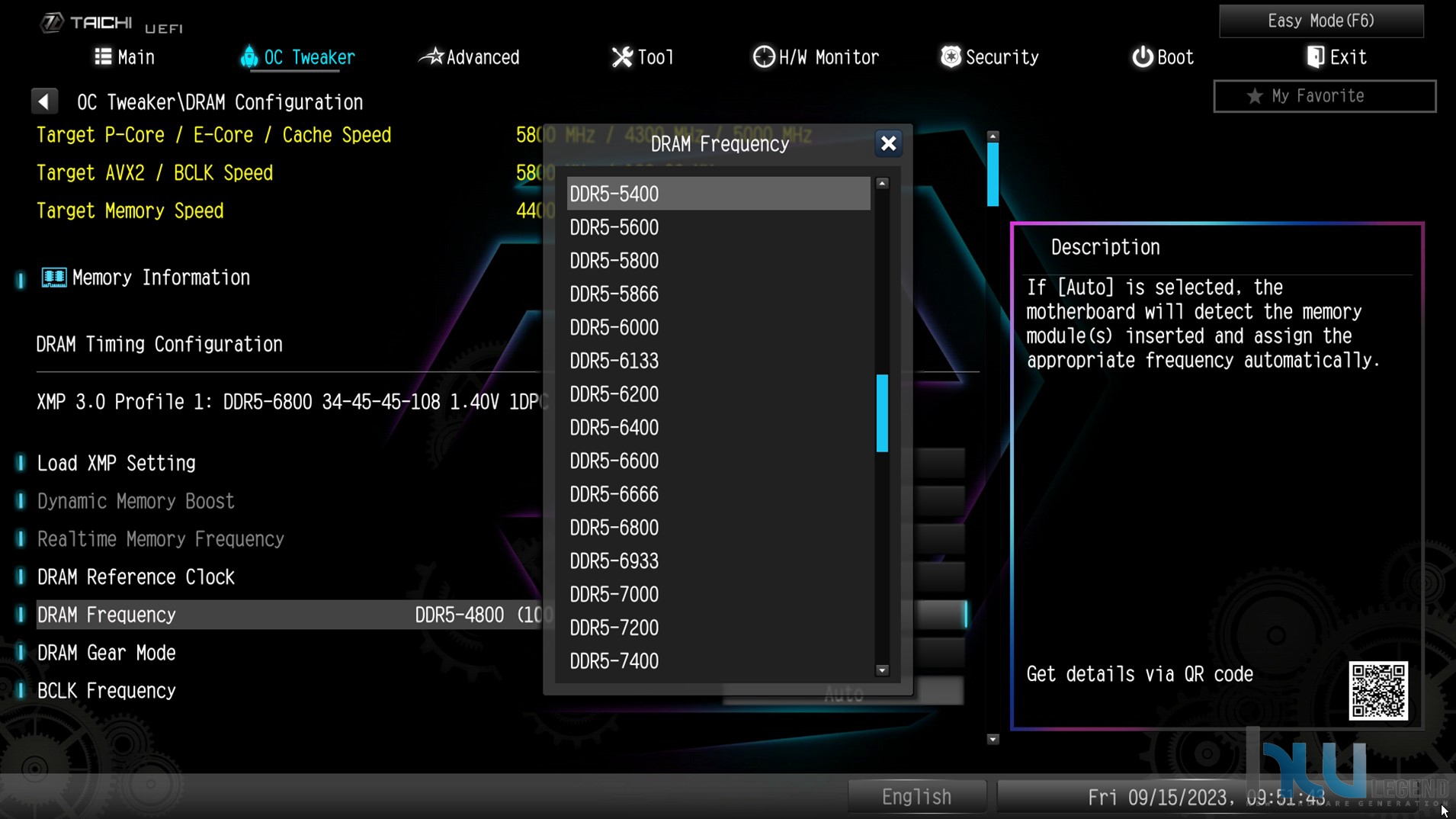Click the popup list scrollbar thumb
The image size is (1456, 819).
(882, 413)
